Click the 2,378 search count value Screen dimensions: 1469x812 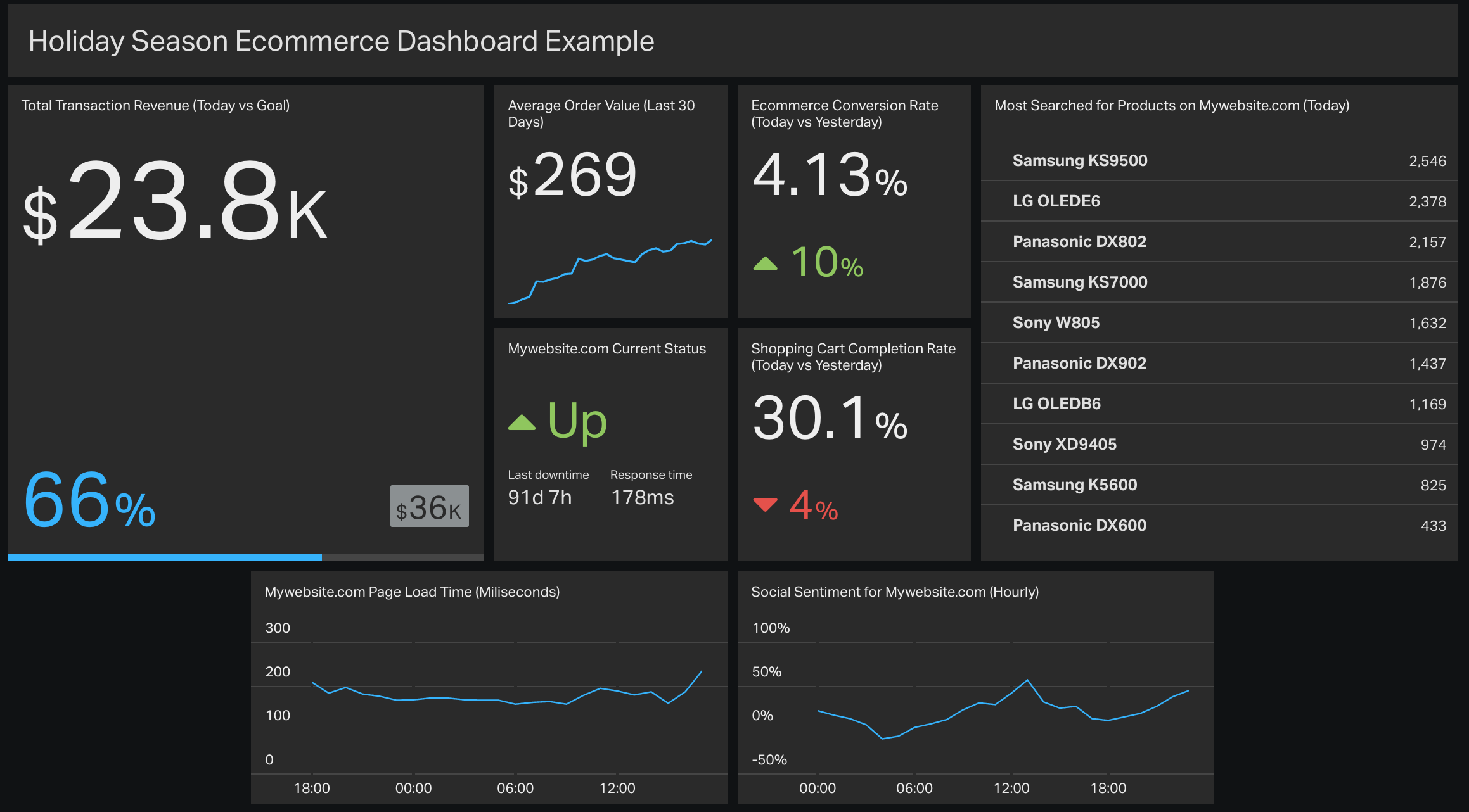[x=1427, y=202]
